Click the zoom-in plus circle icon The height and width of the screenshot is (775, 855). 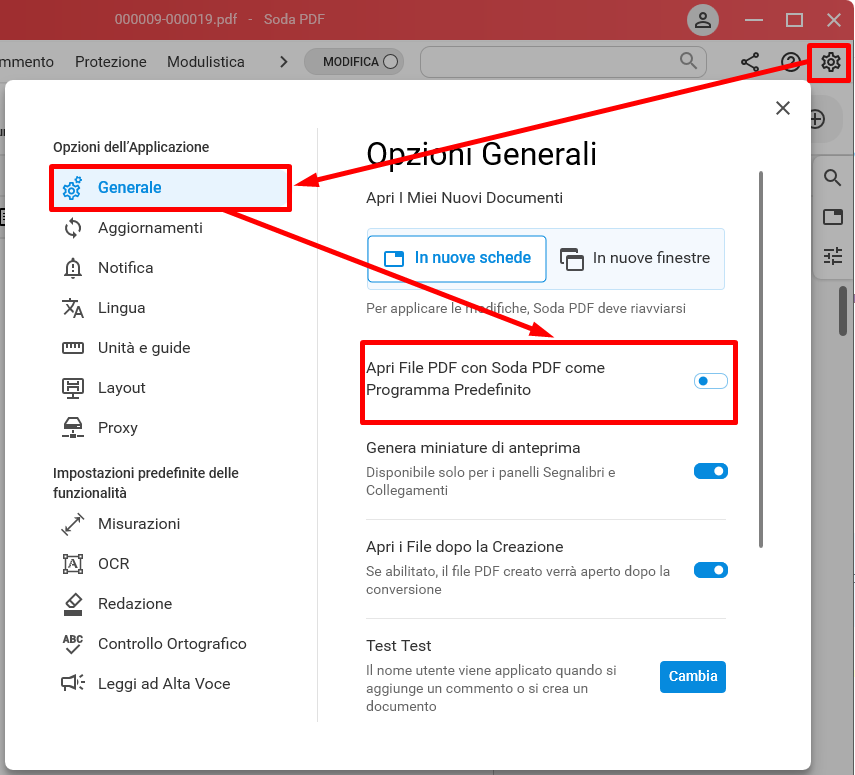tap(817, 119)
